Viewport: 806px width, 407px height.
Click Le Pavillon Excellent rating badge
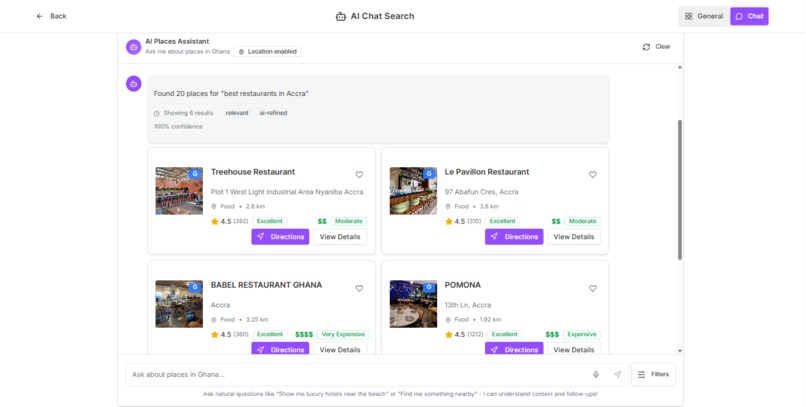tap(502, 221)
